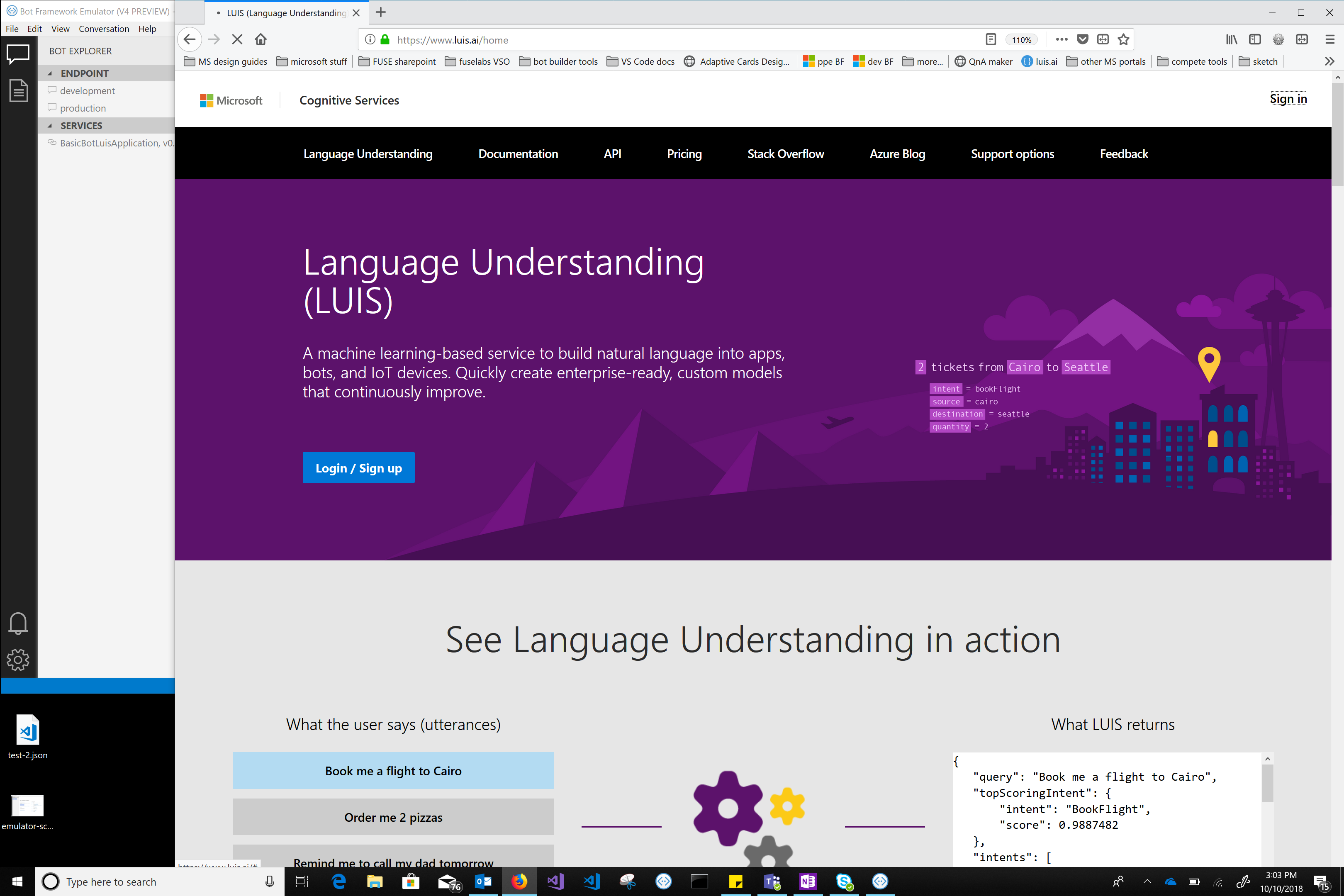Image resolution: width=1344 pixels, height=896 pixels.
Task: Click inside the browser address bar
Action: pyautogui.click(x=628, y=39)
